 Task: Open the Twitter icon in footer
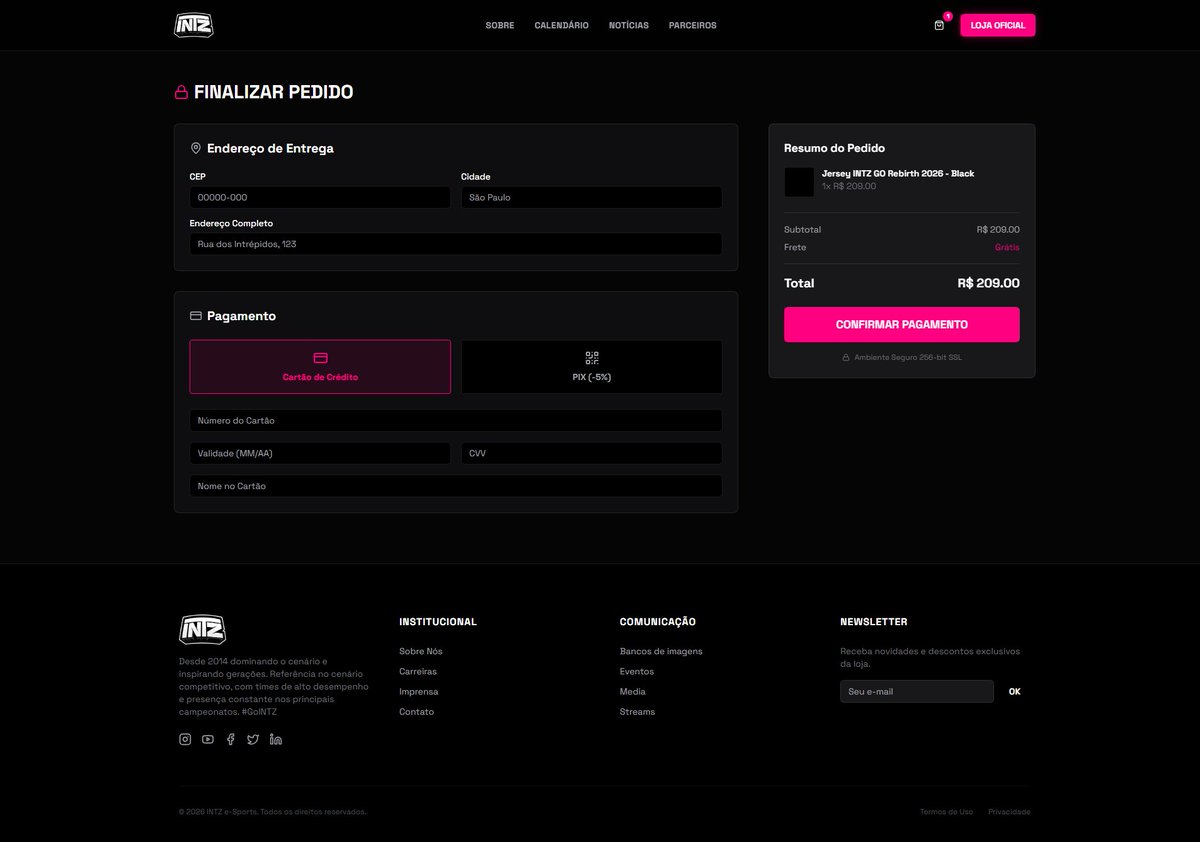click(x=253, y=739)
